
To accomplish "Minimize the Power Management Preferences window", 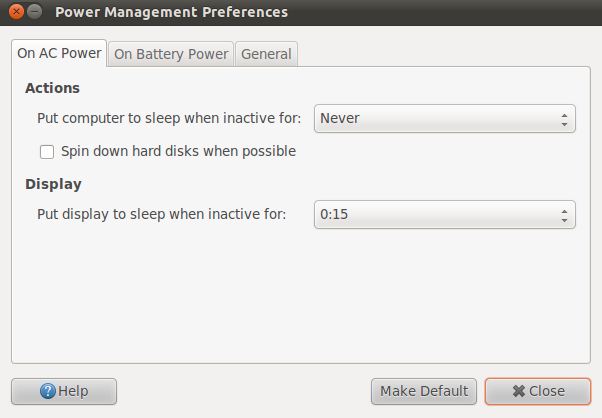I will coord(35,12).
